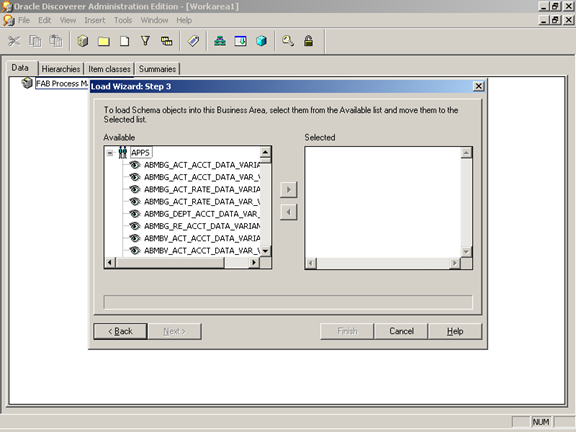Go Back in Load Wizard
Image resolution: width=576 pixels, height=432 pixels.
pos(120,331)
